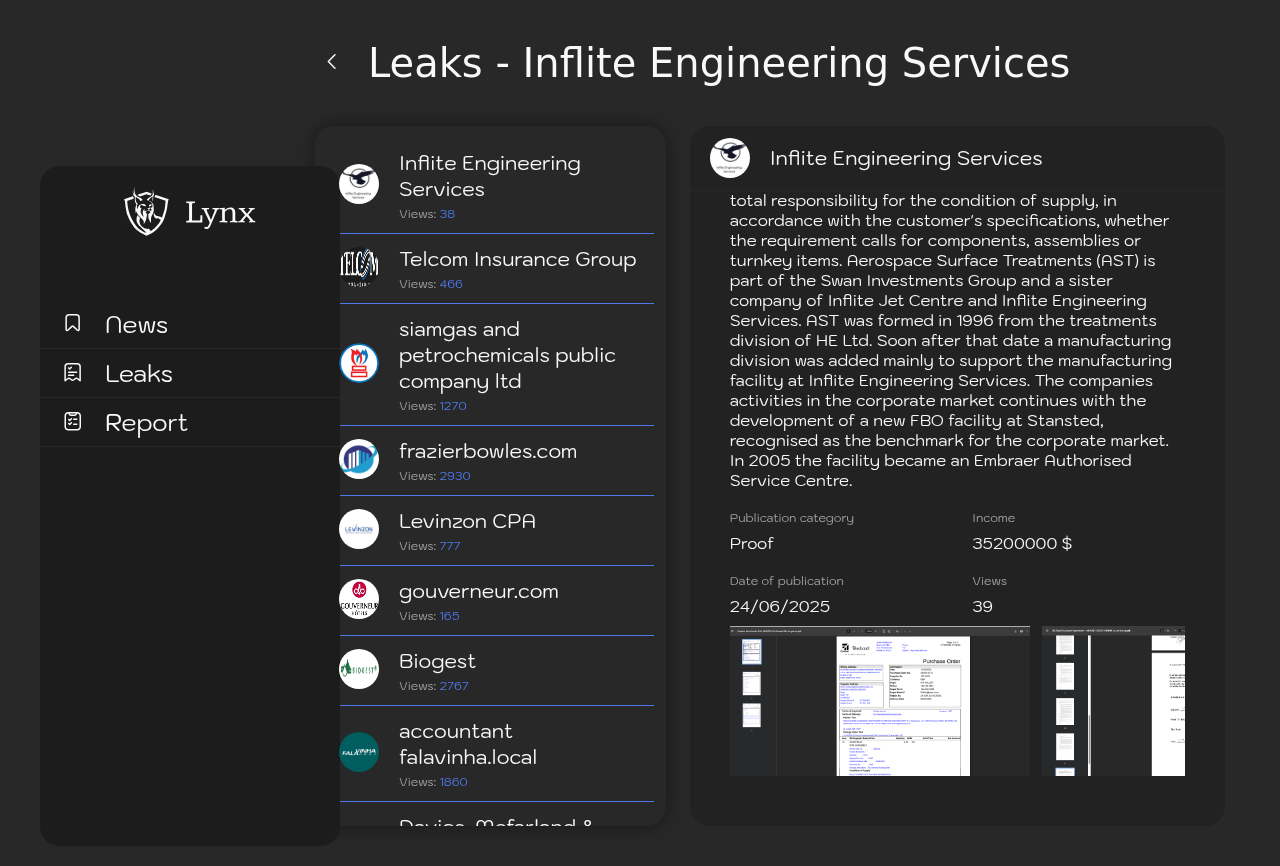Image resolution: width=1280 pixels, height=866 pixels.
Task: Click the page title Leaks - Inflite Engineering Services
Action: 719,63
